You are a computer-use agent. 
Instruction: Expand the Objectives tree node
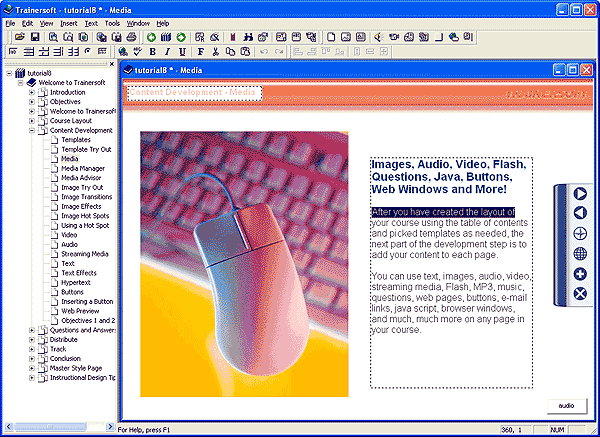coord(32,102)
